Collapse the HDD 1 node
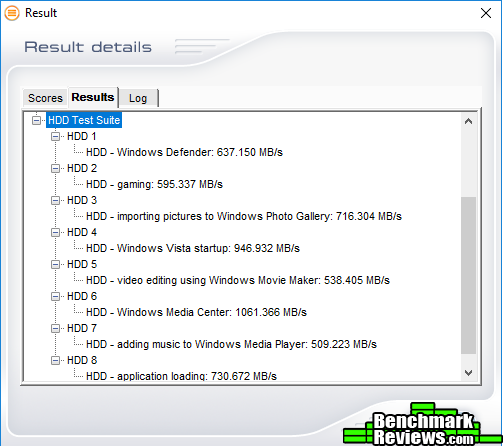Image resolution: width=503 pixels, height=446 pixels. click(x=55, y=136)
